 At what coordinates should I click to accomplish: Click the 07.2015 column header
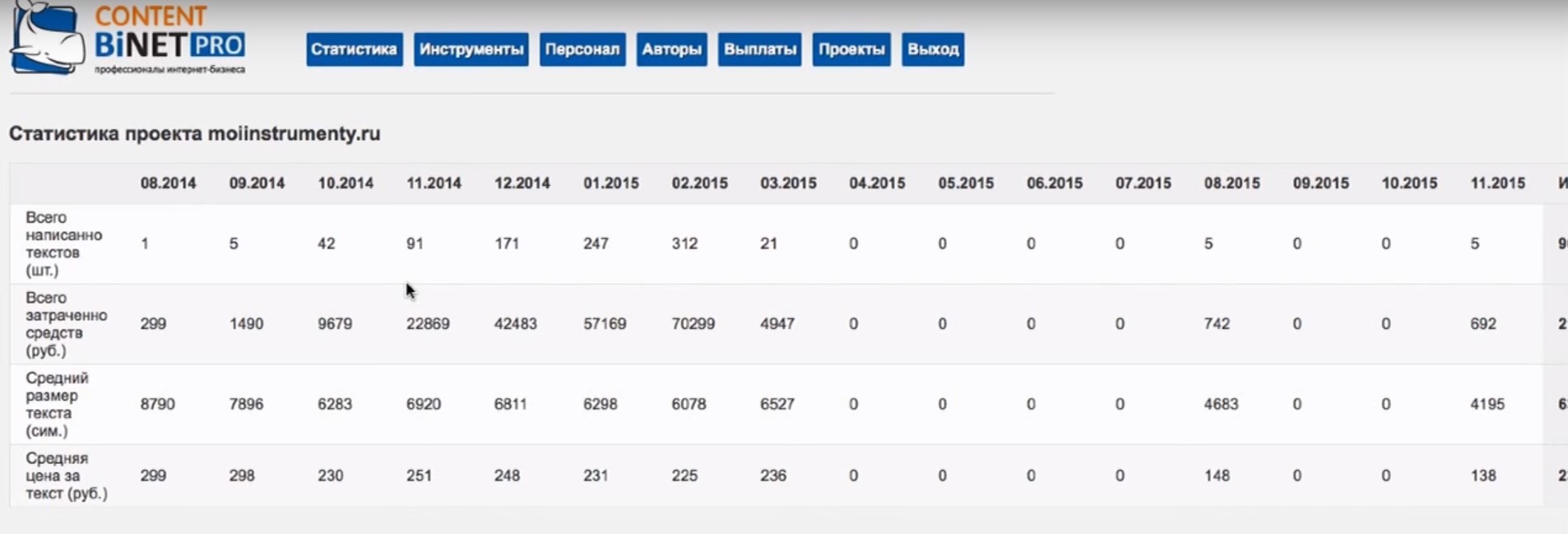point(1144,183)
